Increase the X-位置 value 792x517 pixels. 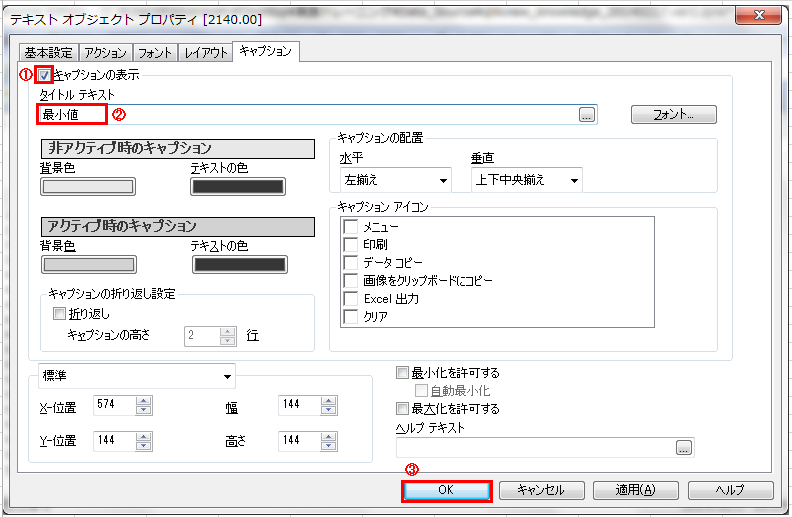pos(144,401)
